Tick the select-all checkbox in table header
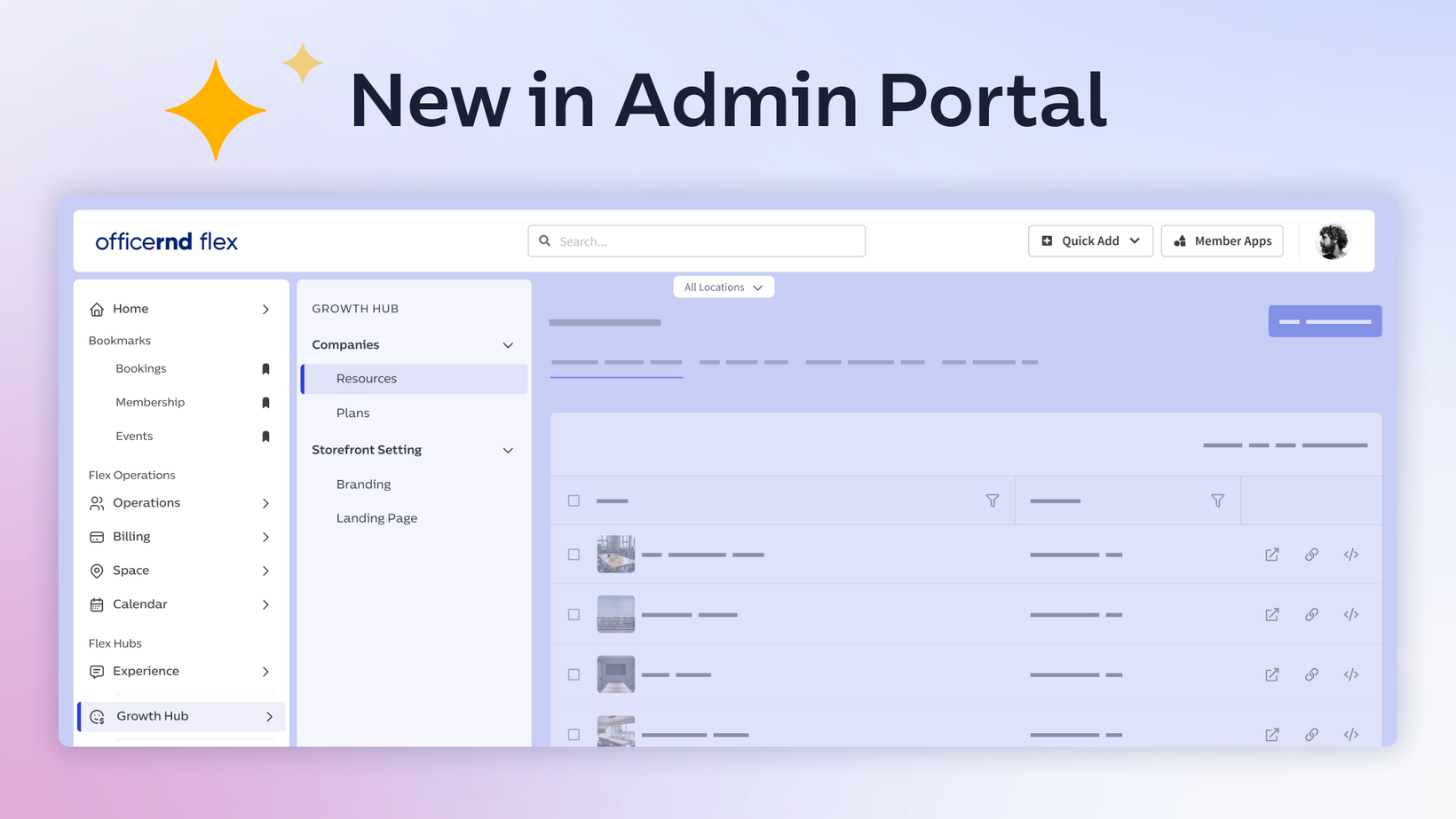The image size is (1456, 819). click(x=574, y=501)
